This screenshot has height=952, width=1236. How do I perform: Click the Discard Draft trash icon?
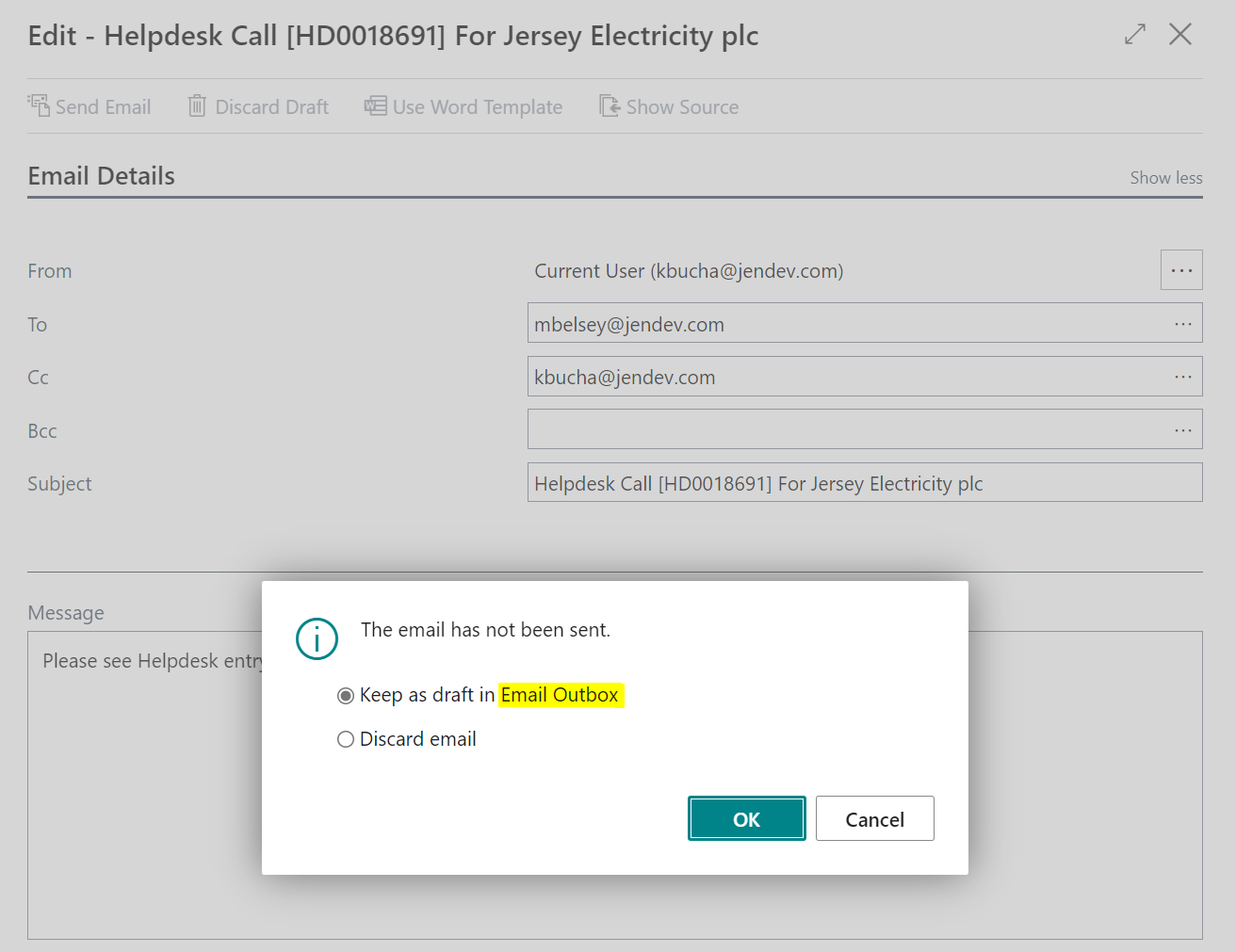(x=197, y=105)
